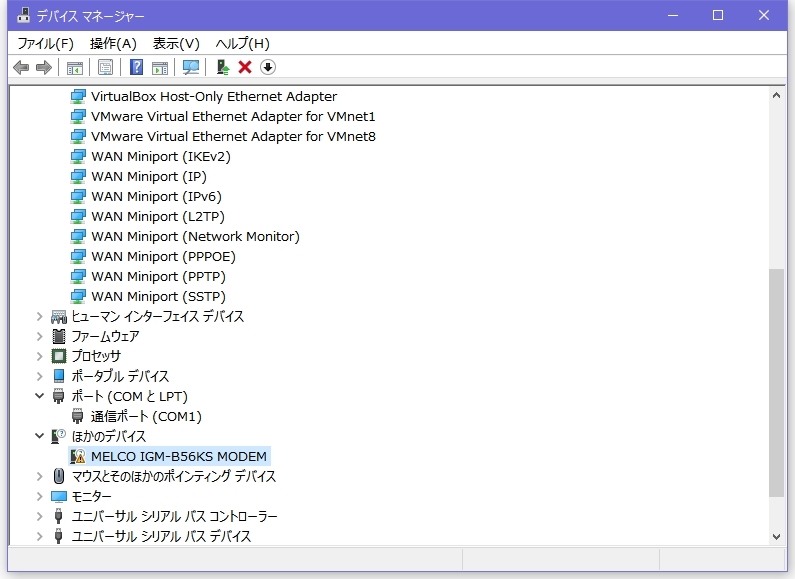The height and width of the screenshot is (579, 795).
Task: Click the ポート (COM と LPT) category icon
Action: coord(59,396)
